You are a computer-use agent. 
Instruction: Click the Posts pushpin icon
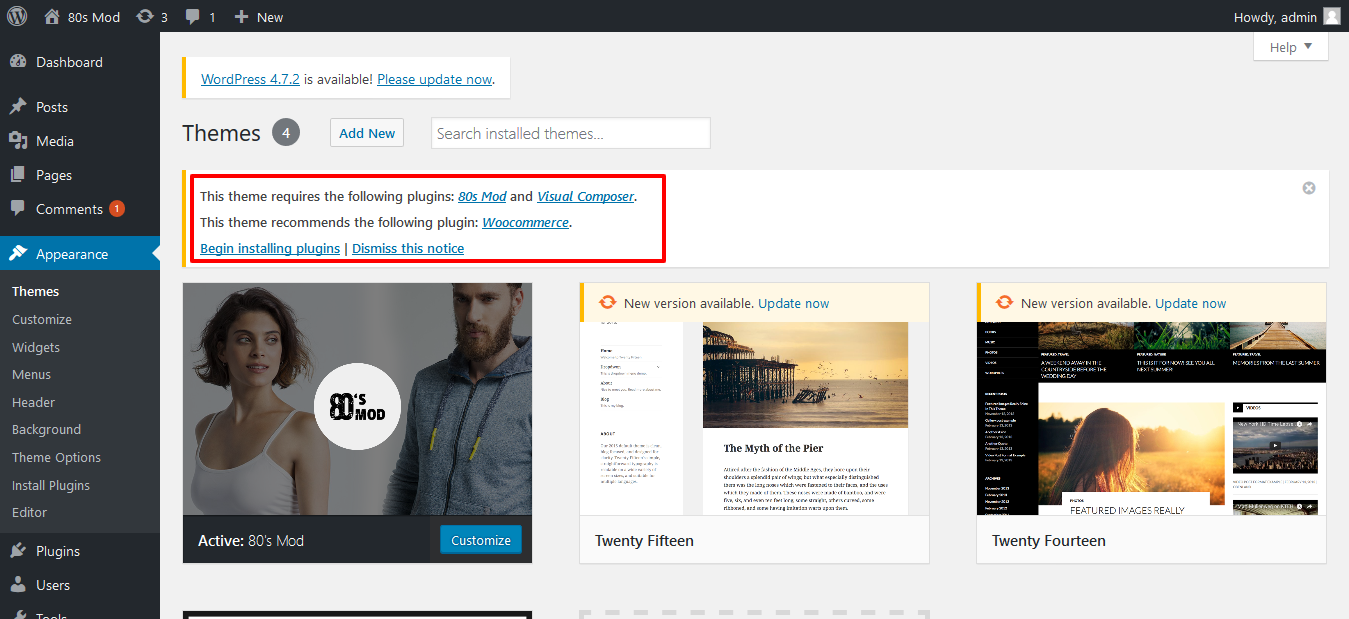(x=18, y=107)
